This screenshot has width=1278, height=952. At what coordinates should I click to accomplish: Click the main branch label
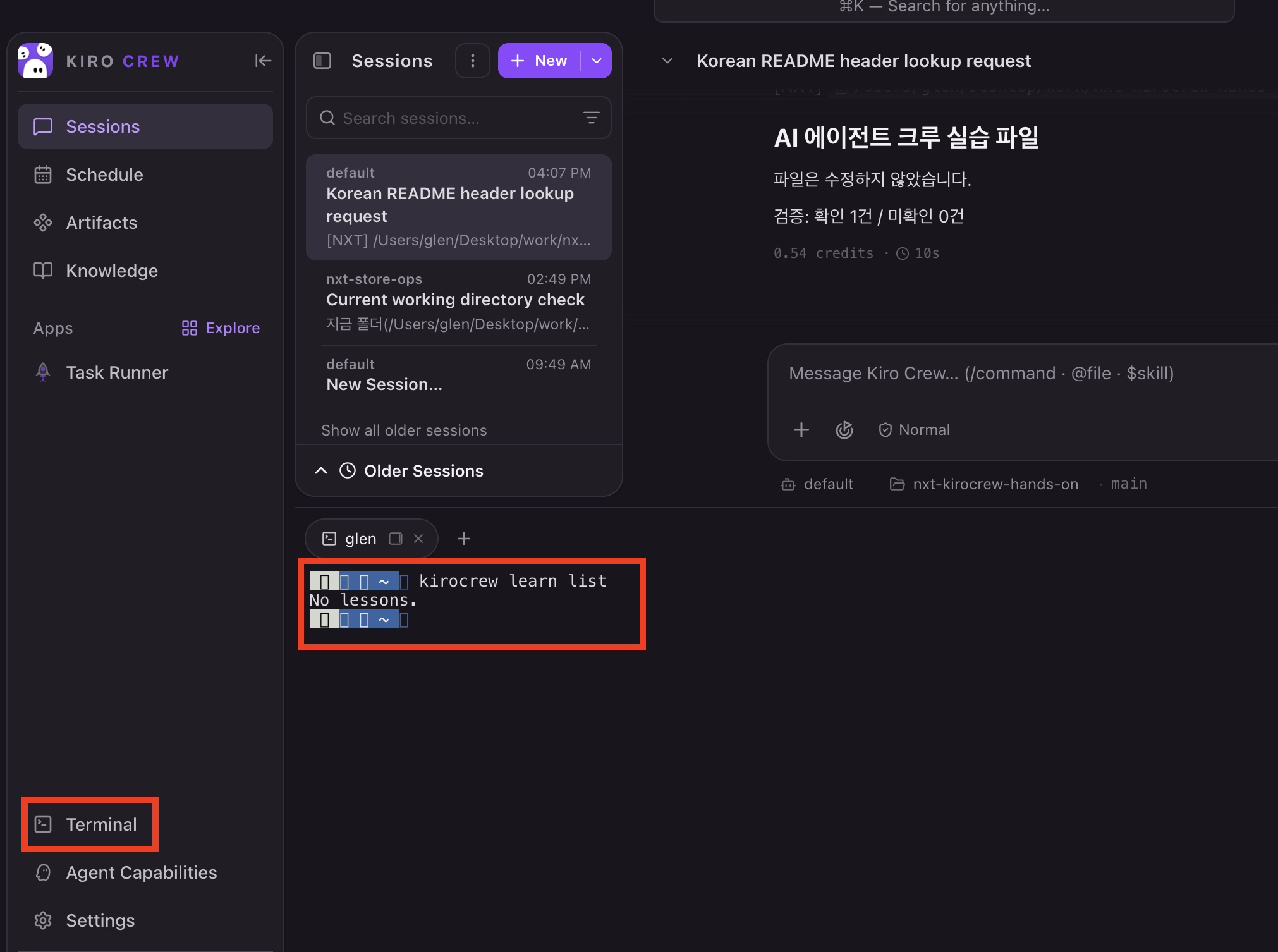point(1129,484)
